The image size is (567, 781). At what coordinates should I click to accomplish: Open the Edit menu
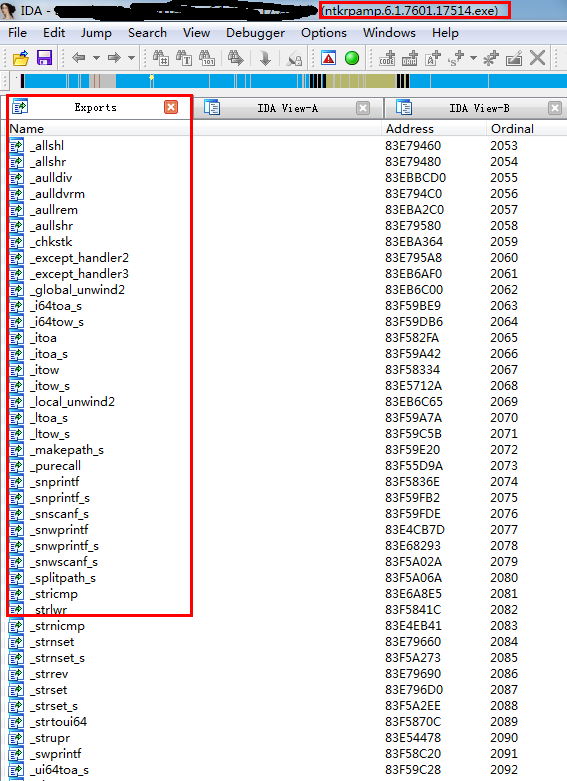pyautogui.click(x=54, y=33)
